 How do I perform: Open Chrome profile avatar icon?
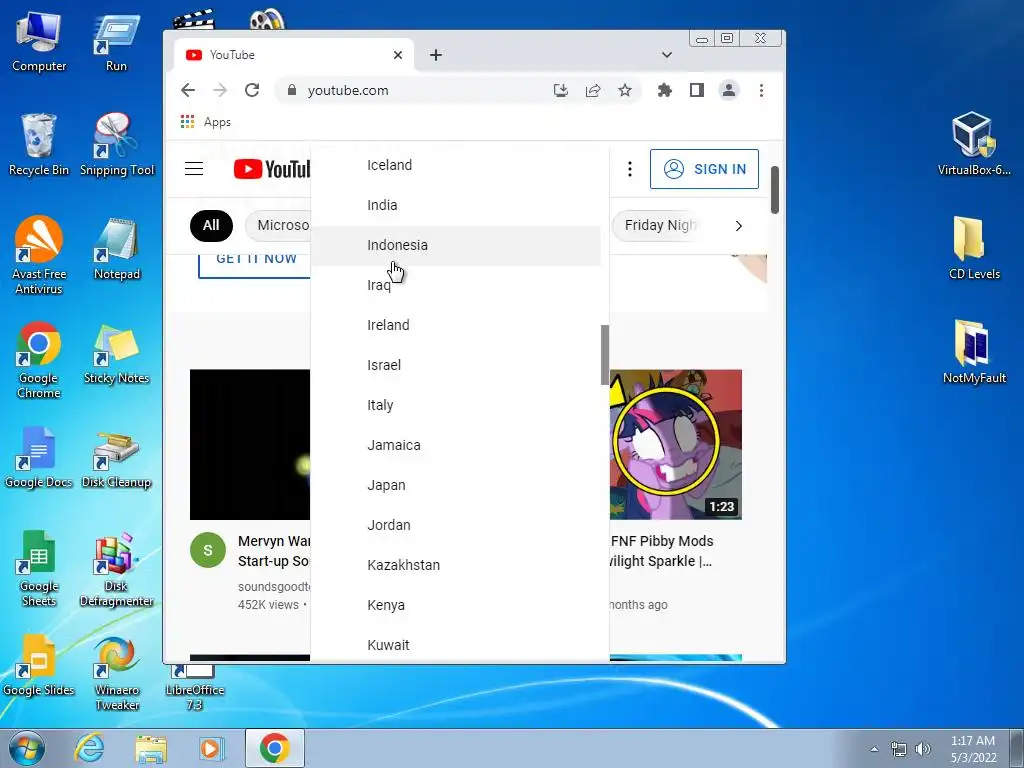pyautogui.click(x=729, y=90)
